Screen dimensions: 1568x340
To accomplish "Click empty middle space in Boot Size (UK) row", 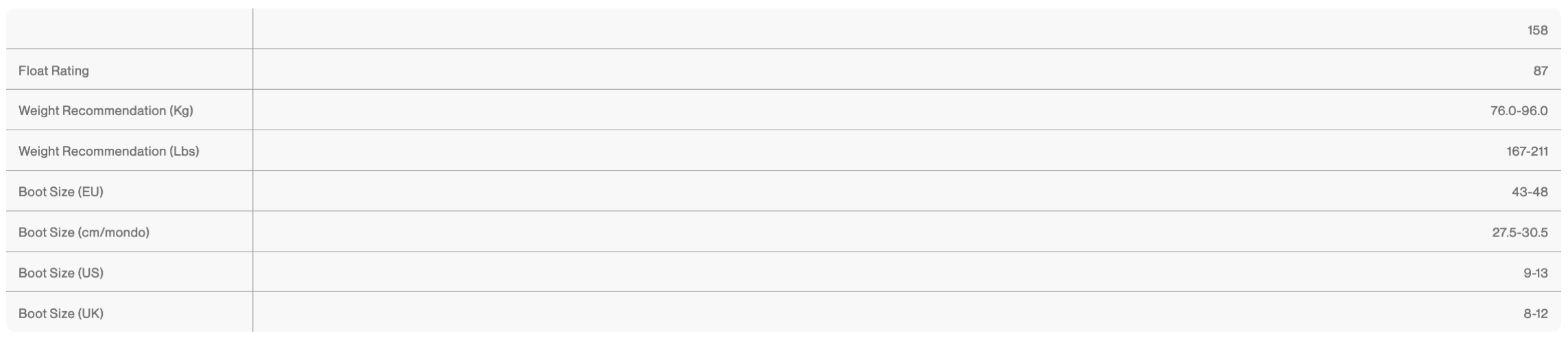I will coord(822,313).
